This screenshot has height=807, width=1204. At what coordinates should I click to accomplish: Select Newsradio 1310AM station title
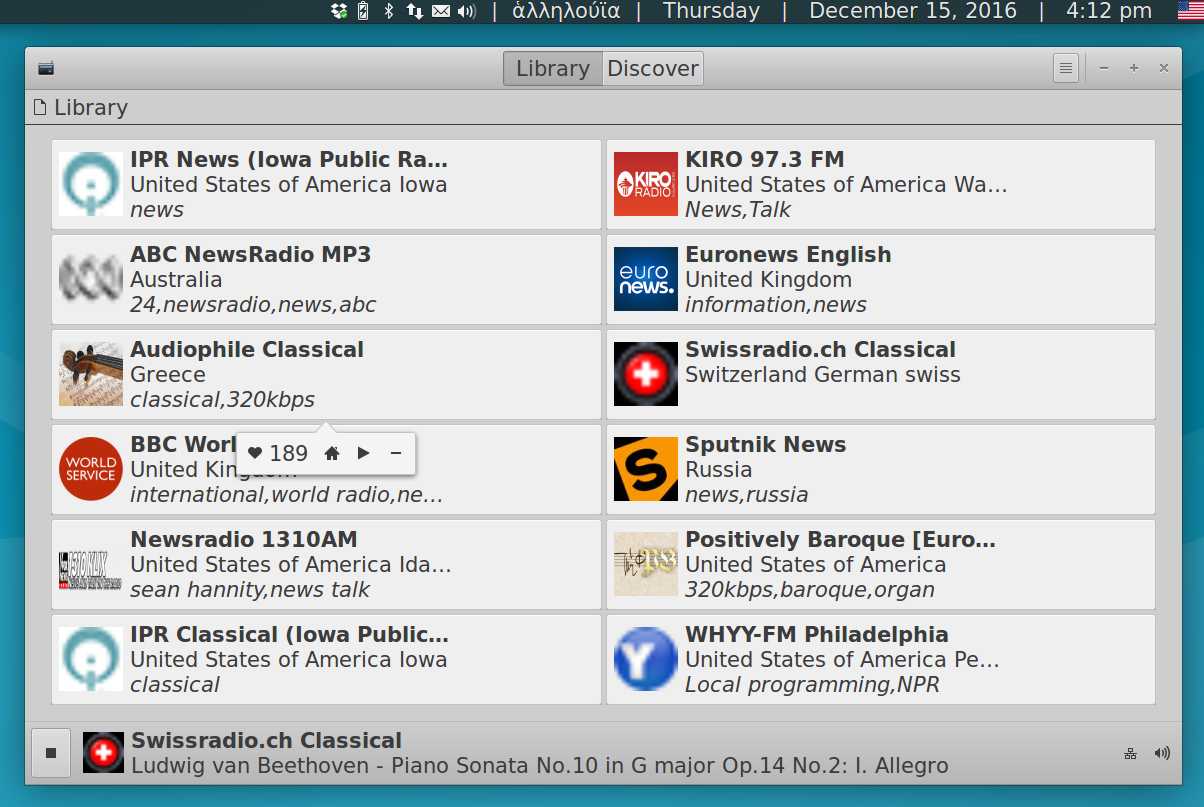click(244, 540)
